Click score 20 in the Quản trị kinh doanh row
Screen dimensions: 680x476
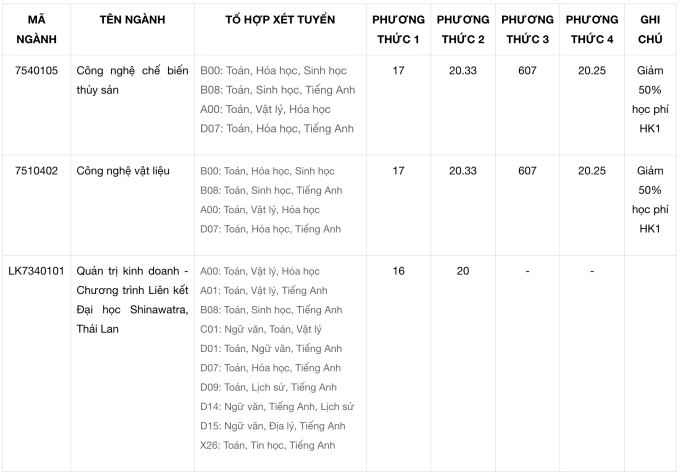click(x=463, y=271)
